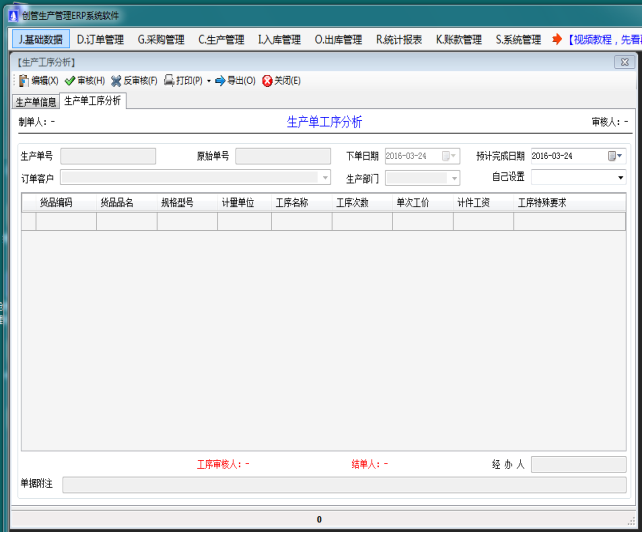Click the Print (打印) printer icon

(169, 81)
